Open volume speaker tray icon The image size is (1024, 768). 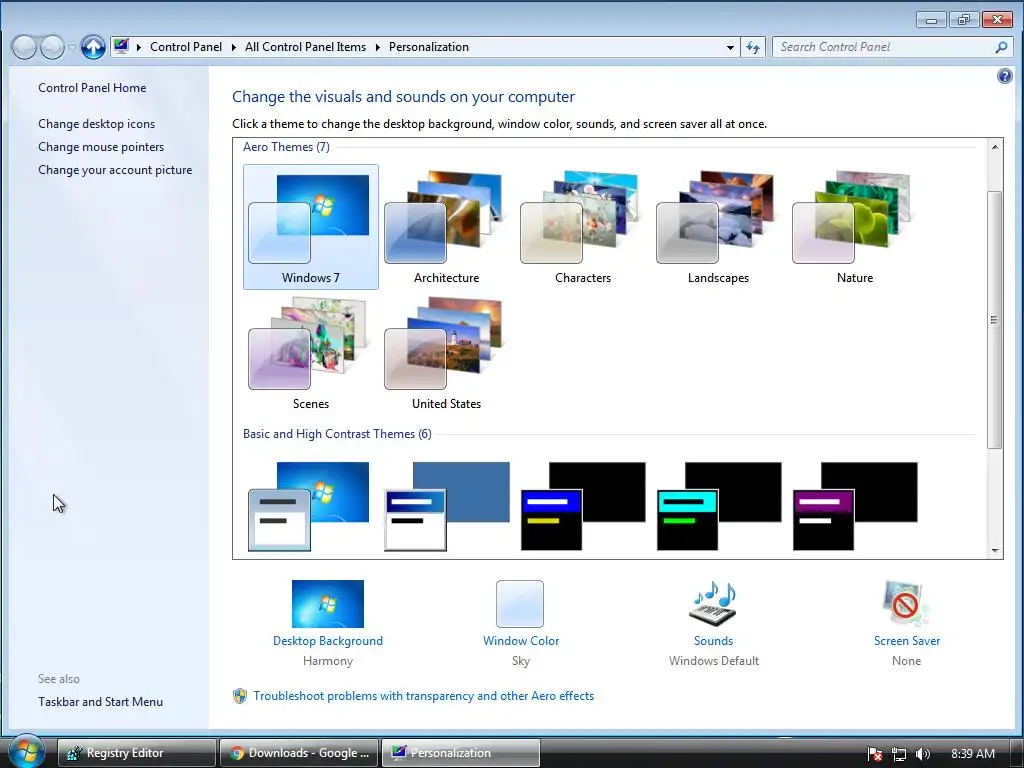(x=923, y=754)
